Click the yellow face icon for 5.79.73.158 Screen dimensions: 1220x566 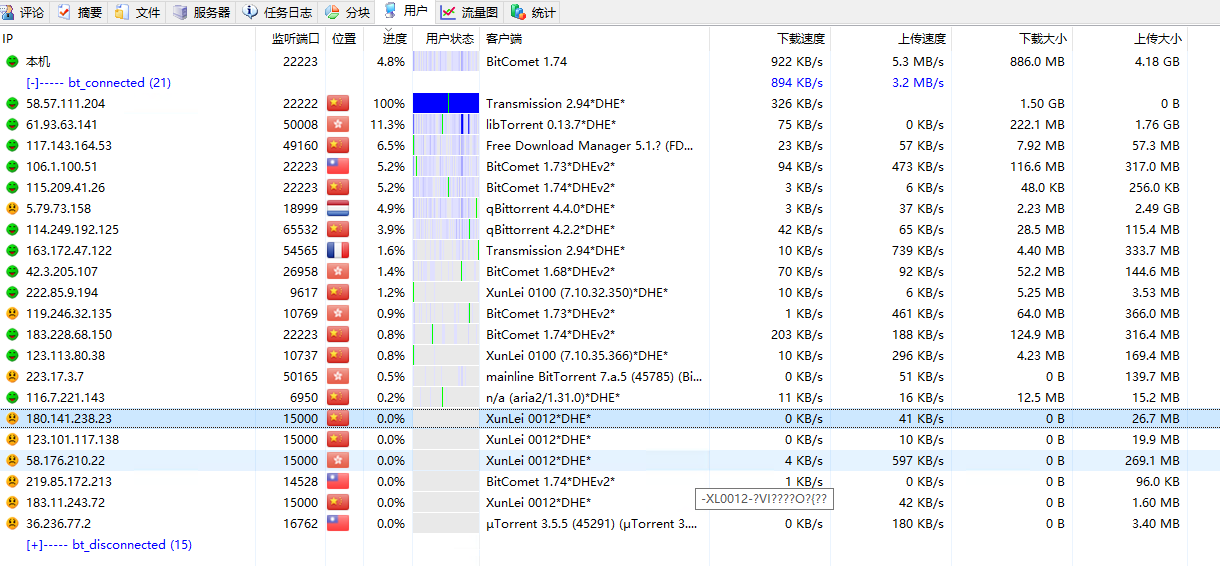click(x=12, y=209)
